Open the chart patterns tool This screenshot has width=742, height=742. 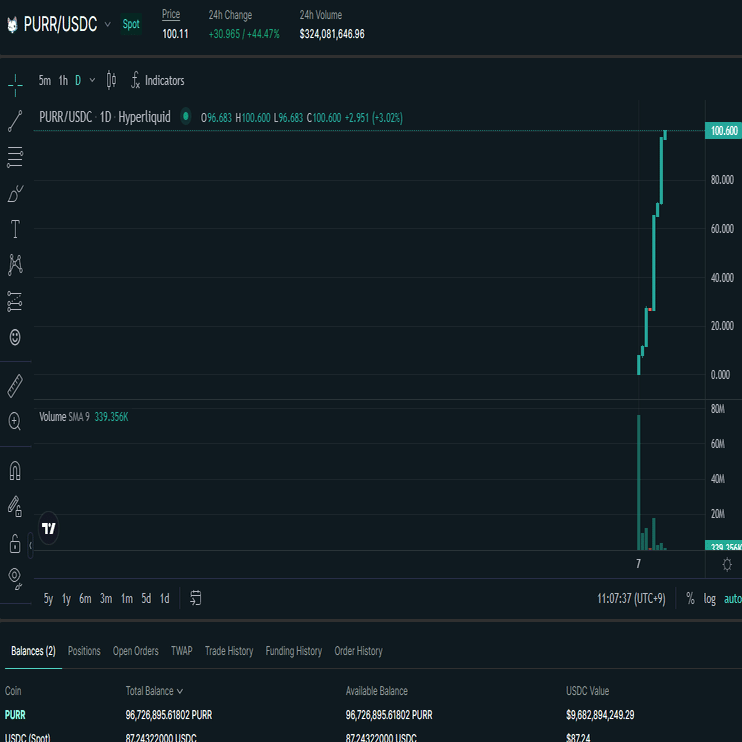pyautogui.click(x=15, y=265)
